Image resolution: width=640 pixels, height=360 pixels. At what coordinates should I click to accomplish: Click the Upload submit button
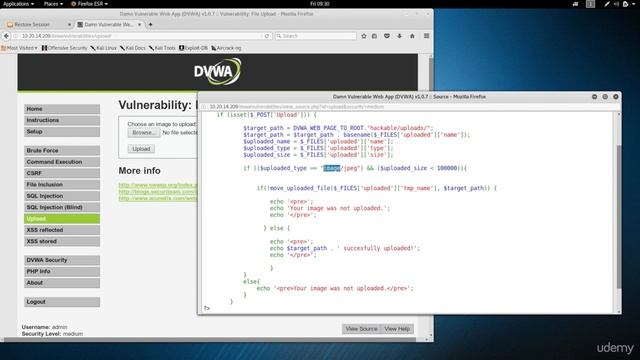141,149
